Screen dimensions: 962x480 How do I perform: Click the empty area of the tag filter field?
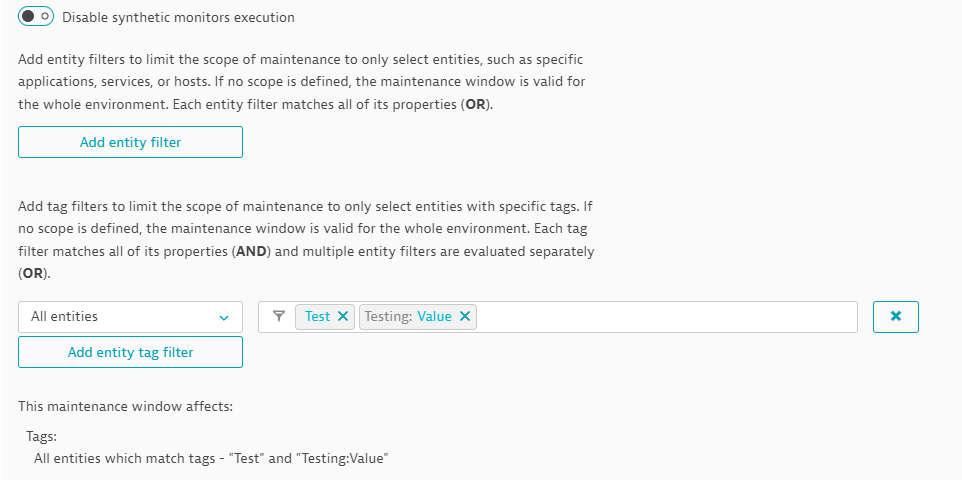(x=665, y=317)
